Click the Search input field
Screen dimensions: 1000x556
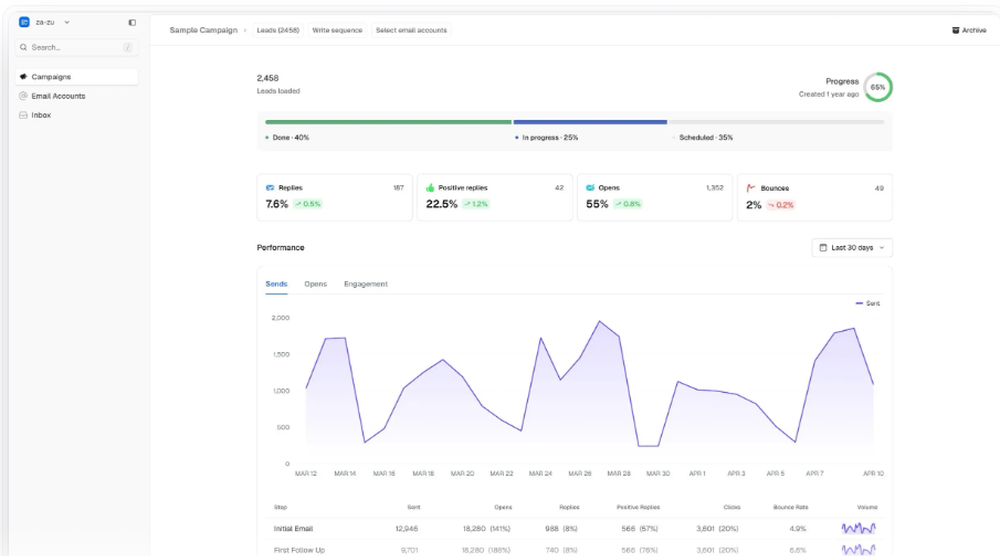point(77,47)
